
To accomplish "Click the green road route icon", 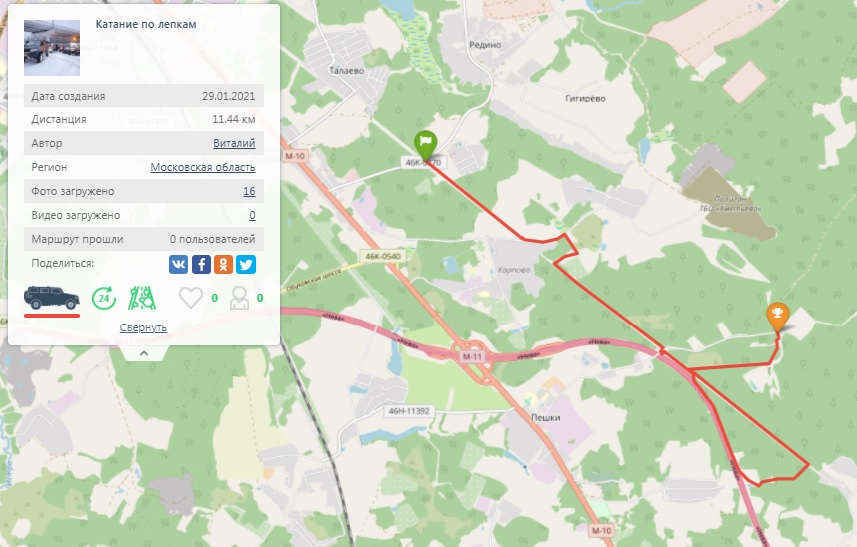I will coord(142,298).
